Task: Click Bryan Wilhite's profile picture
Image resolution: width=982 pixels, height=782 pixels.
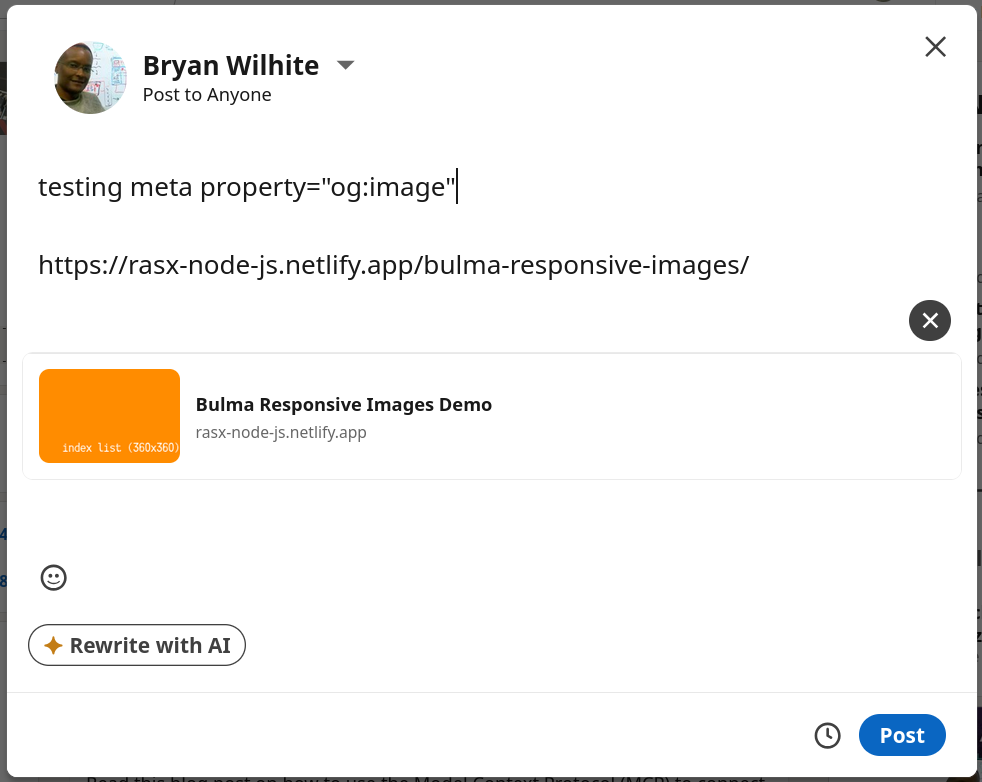Action: click(90, 77)
